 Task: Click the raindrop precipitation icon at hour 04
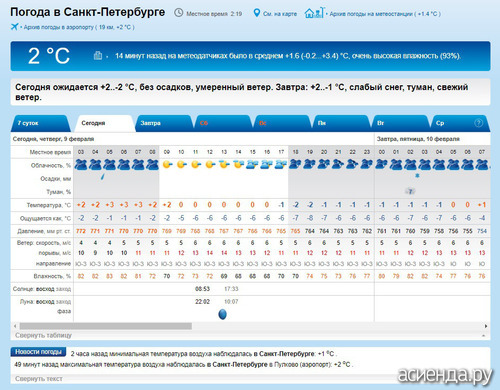click(103, 177)
